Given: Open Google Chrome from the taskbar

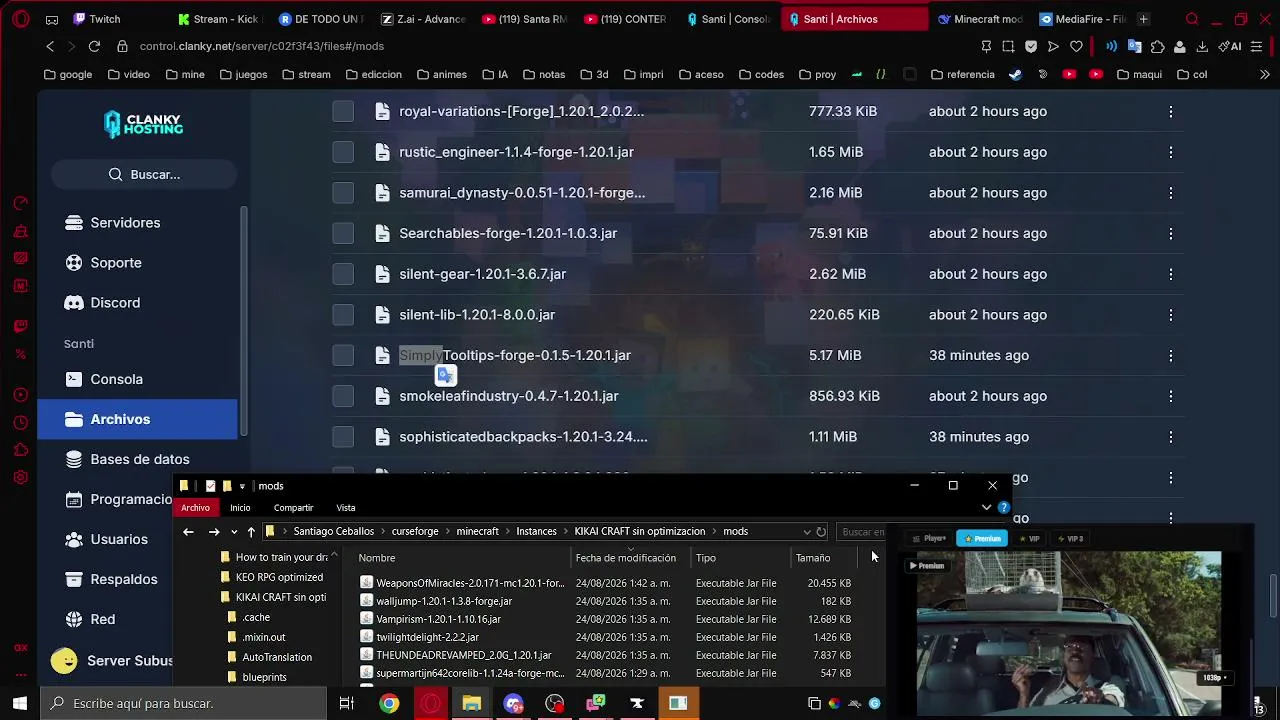Looking at the screenshot, I should click(x=389, y=703).
